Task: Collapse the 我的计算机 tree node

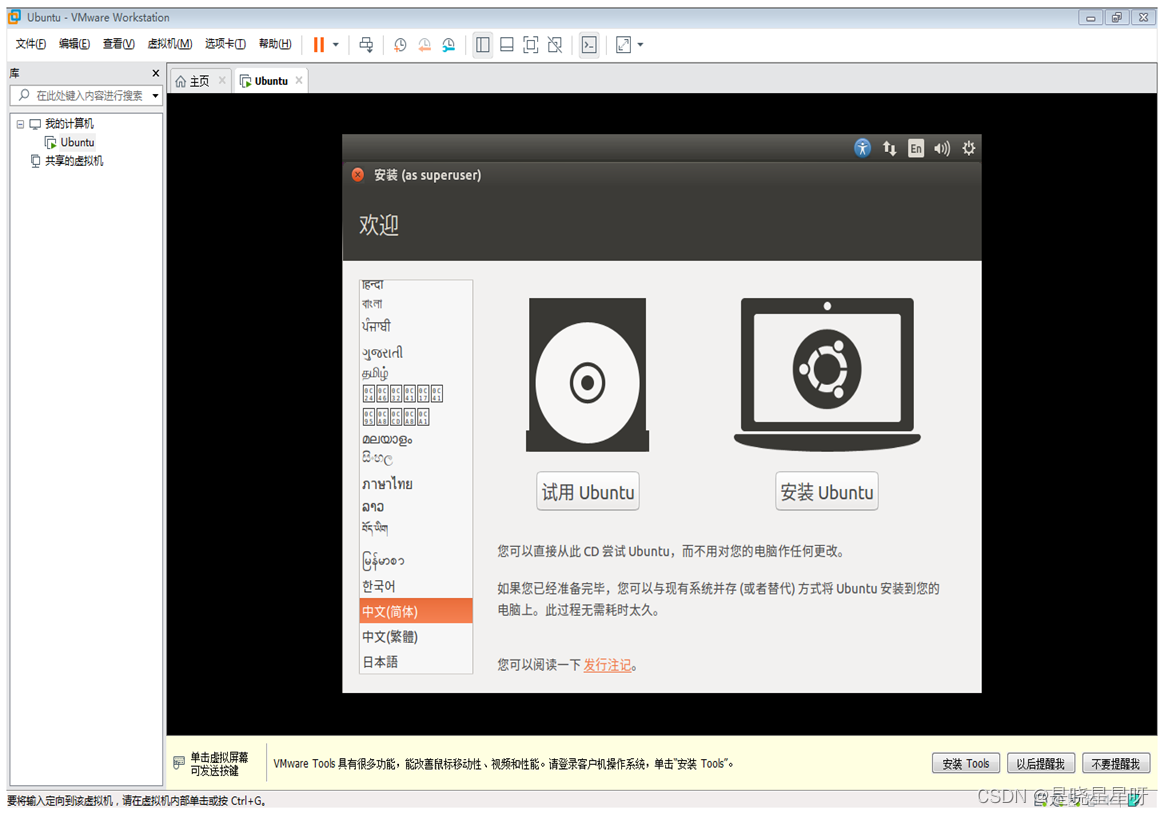Action: click(x=20, y=123)
